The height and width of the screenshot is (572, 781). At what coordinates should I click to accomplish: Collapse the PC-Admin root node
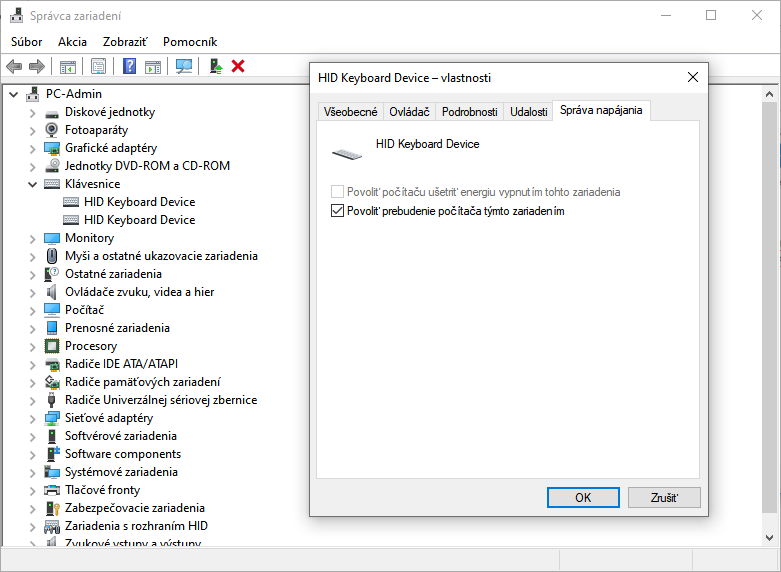click(14, 94)
